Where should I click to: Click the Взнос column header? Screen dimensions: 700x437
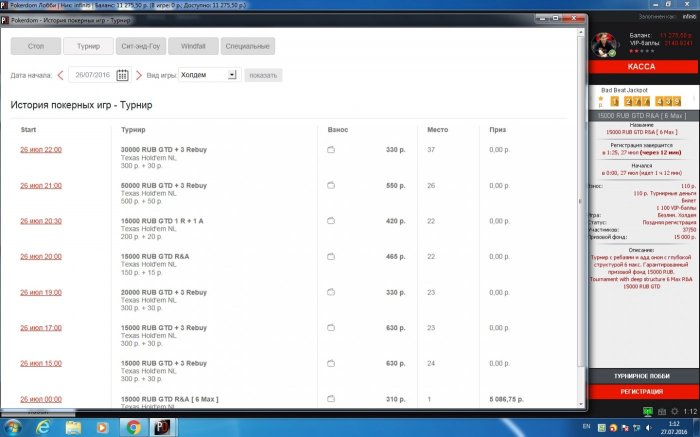point(338,129)
